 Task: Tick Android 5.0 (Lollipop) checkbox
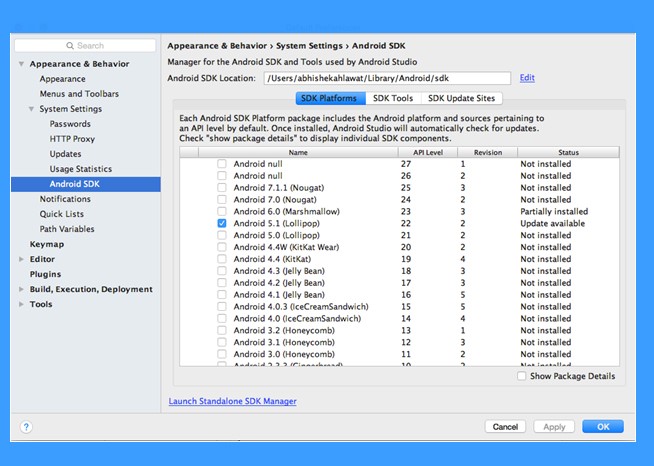pos(222,235)
